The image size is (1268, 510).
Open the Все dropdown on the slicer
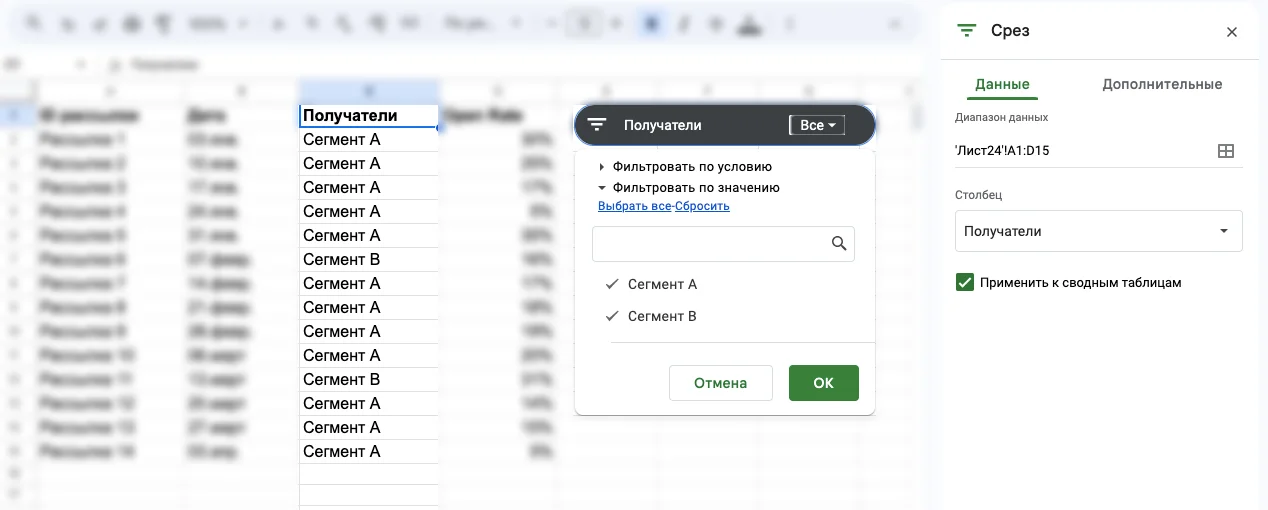point(817,125)
